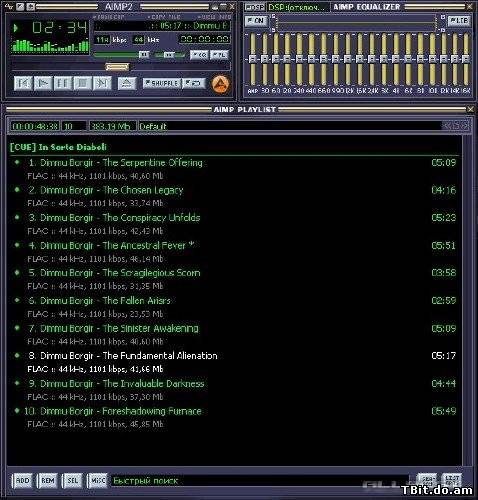Click the 00:00:00 timer display
The image size is (478, 500).
[x=204, y=39]
